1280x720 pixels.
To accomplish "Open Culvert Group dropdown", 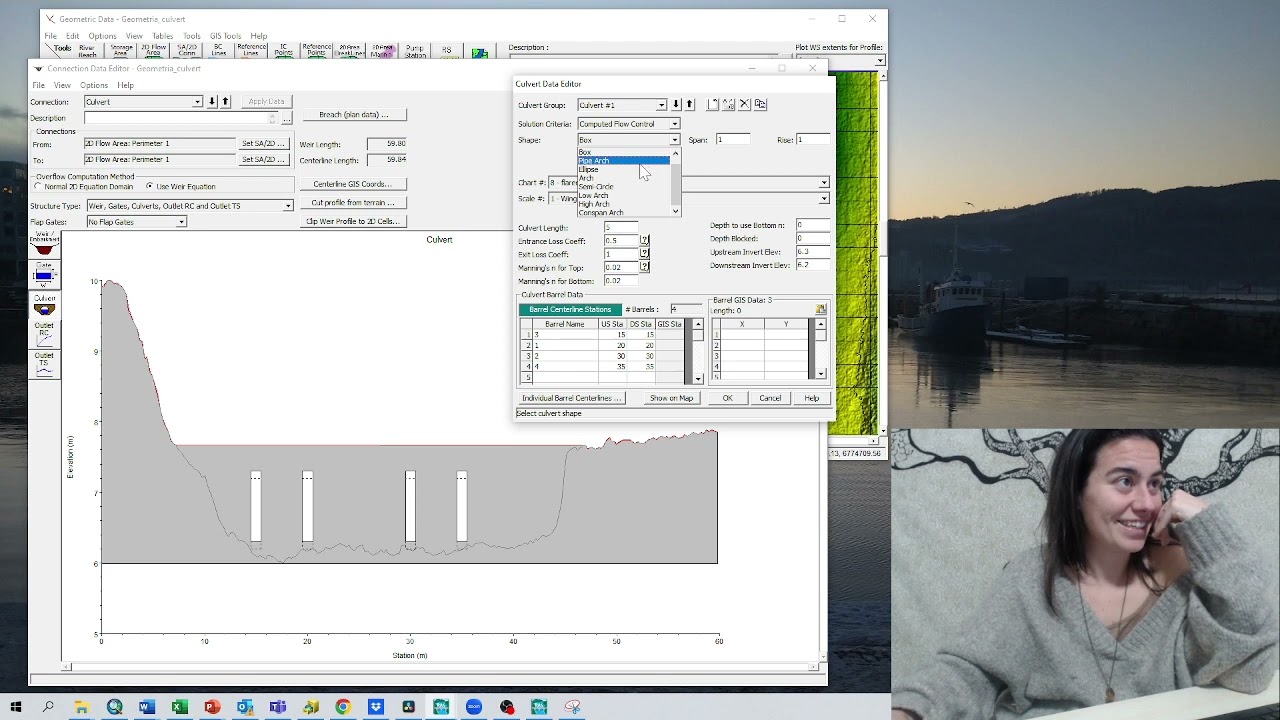I will (x=661, y=105).
